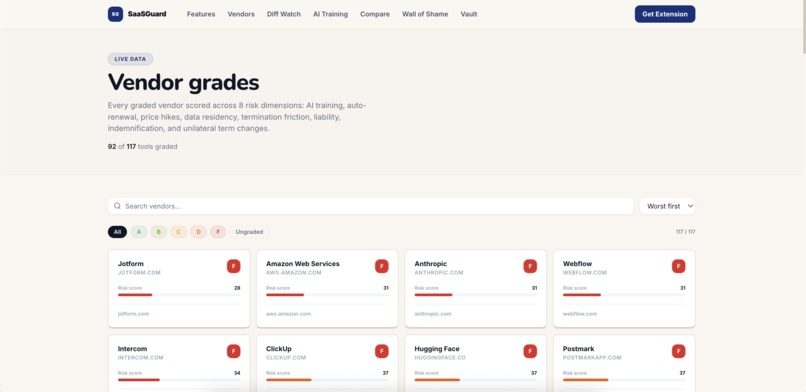Open the Wall of Shame page
The height and width of the screenshot is (392, 806).
[x=425, y=14]
